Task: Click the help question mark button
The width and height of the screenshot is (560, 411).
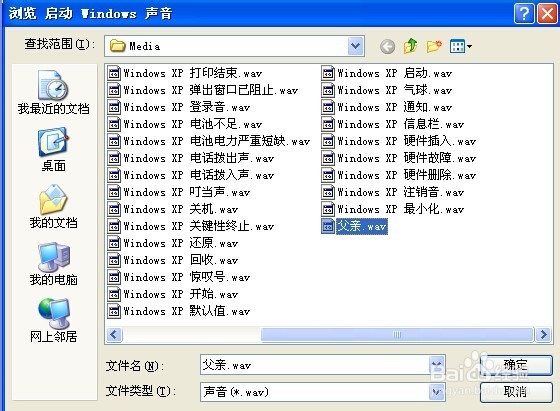Action: click(524, 14)
